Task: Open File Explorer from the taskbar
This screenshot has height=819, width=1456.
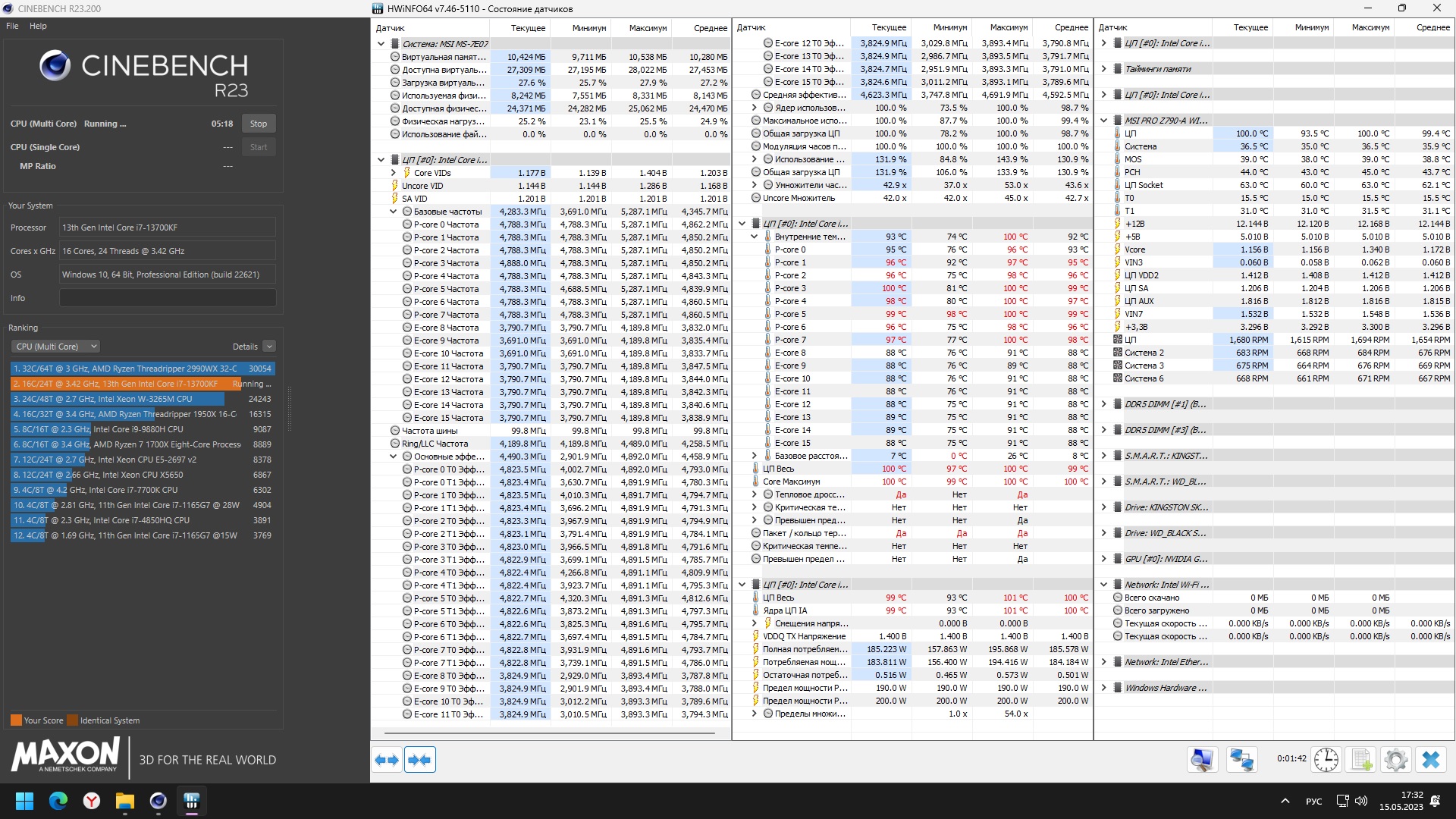Action: click(x=125, y=801)
